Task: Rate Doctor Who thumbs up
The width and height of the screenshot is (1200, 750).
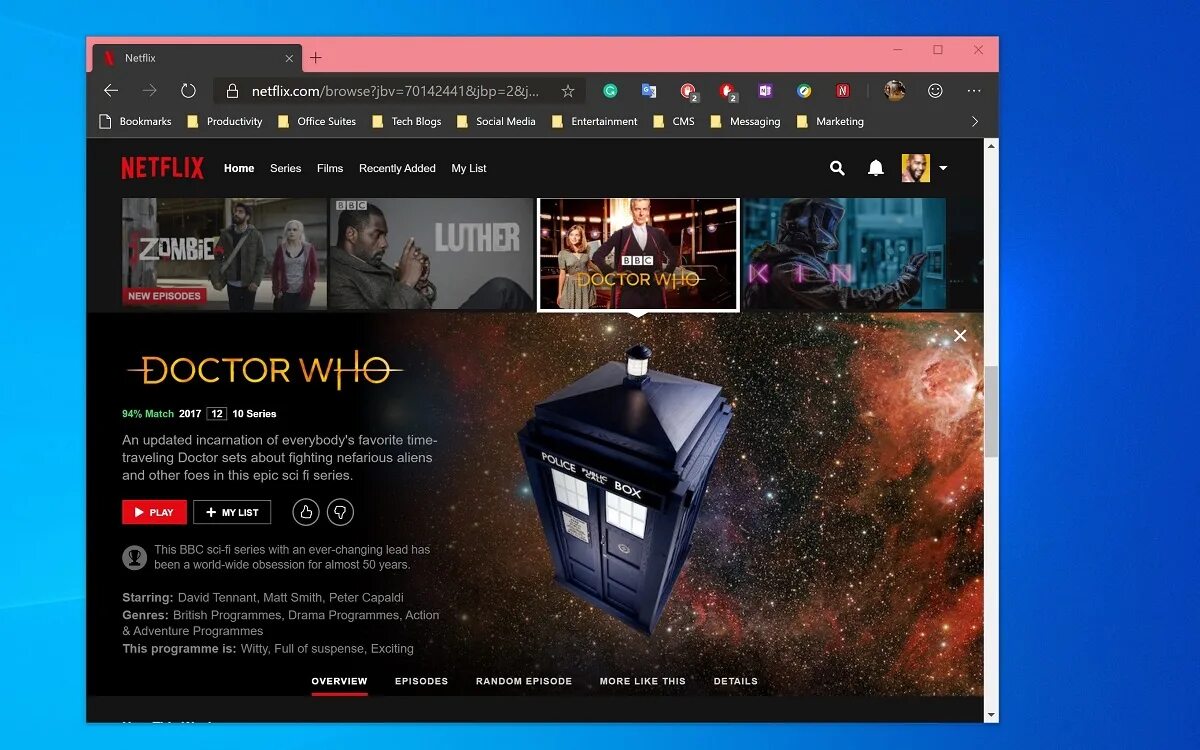Action: [x=306, y=512]
